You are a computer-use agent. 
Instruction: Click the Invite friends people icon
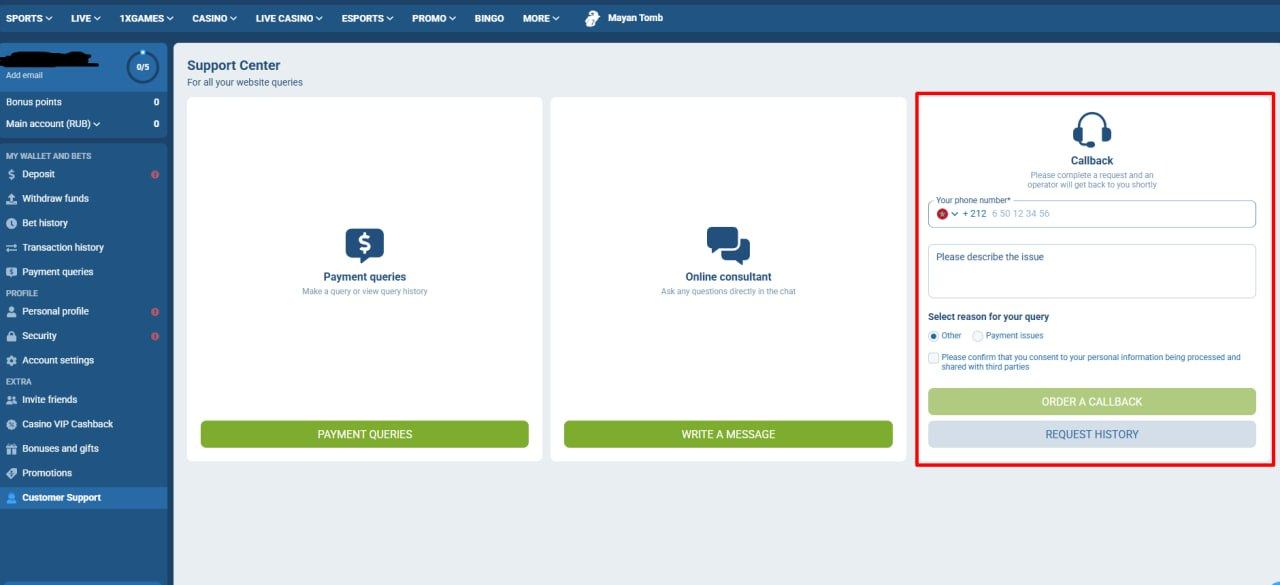(x=12, y=400)
